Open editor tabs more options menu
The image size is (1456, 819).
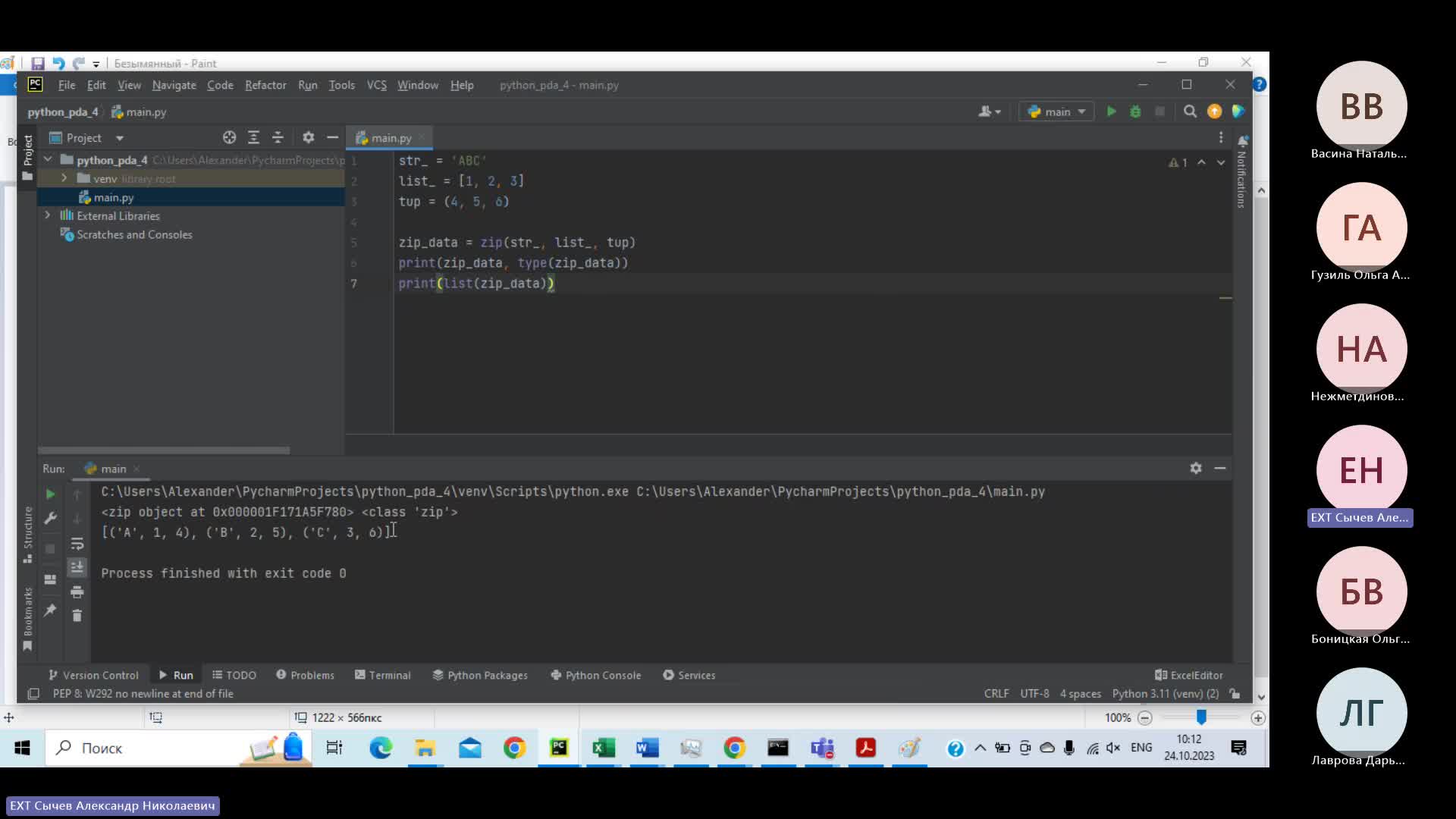[1221, 137]
